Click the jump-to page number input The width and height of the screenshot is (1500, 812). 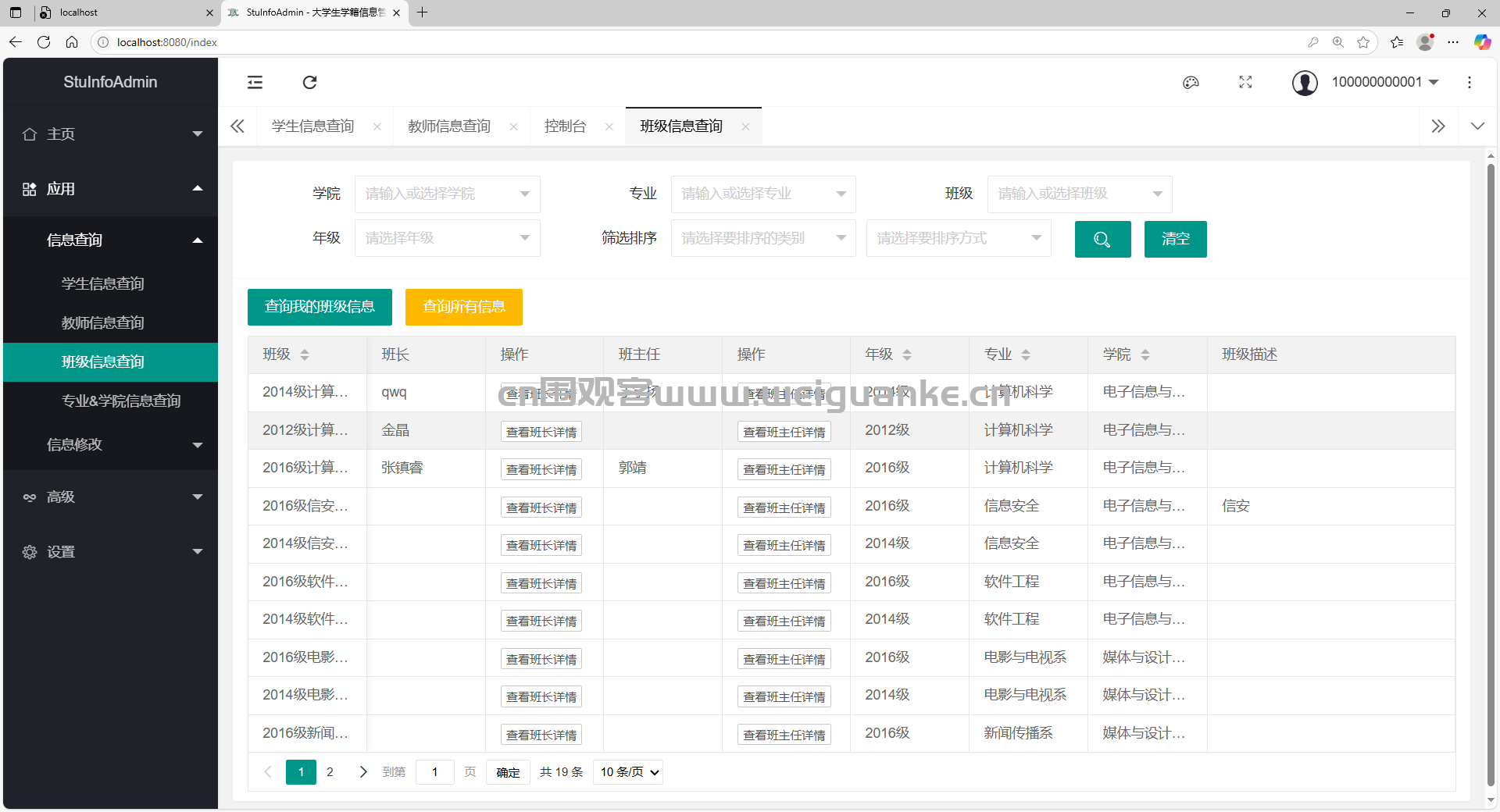click(434, 771)
